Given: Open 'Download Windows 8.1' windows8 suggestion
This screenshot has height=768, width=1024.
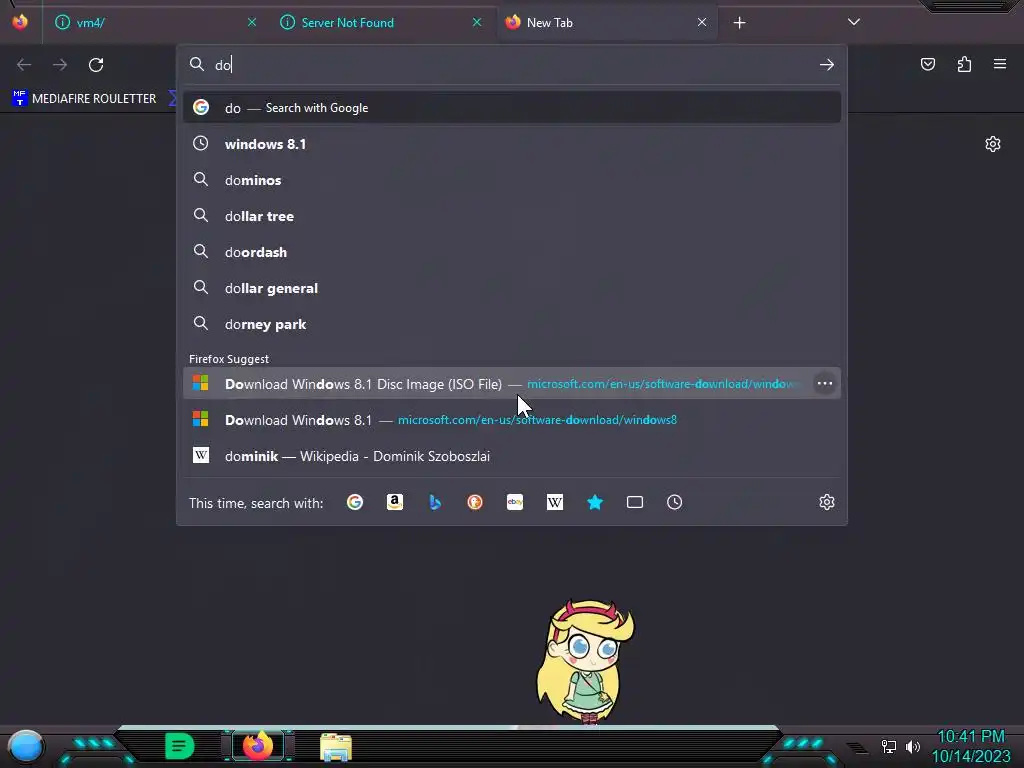Looking at the screenshot, I should pos(512,419).
